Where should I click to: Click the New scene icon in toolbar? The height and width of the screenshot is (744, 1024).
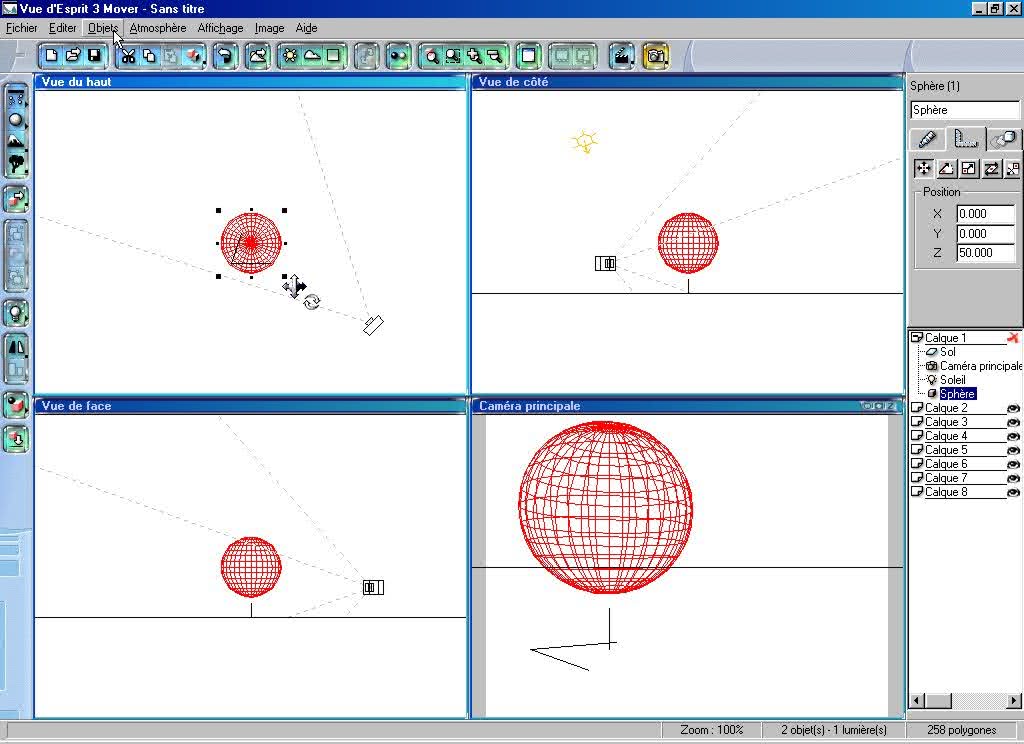(51, 56)
